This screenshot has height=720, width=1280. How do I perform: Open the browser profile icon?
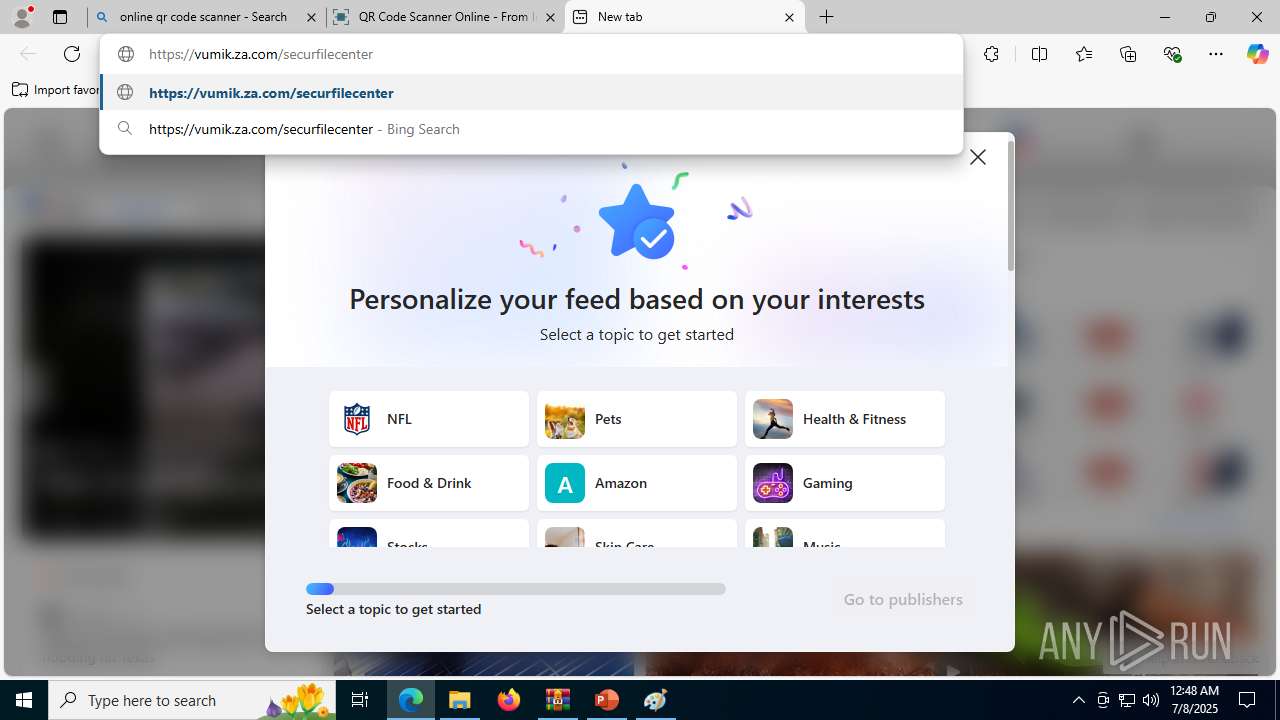coord(22,17)
